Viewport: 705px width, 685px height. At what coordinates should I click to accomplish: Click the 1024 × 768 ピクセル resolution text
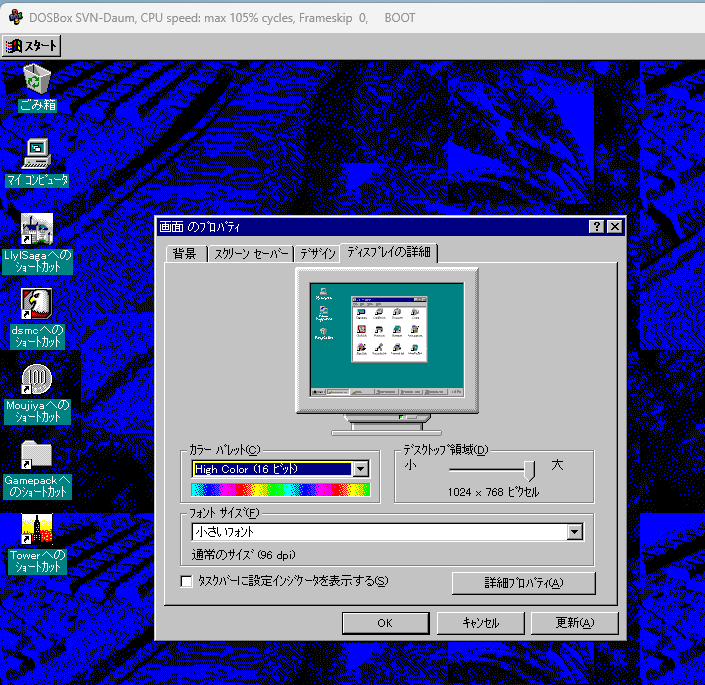coord(493,492)
